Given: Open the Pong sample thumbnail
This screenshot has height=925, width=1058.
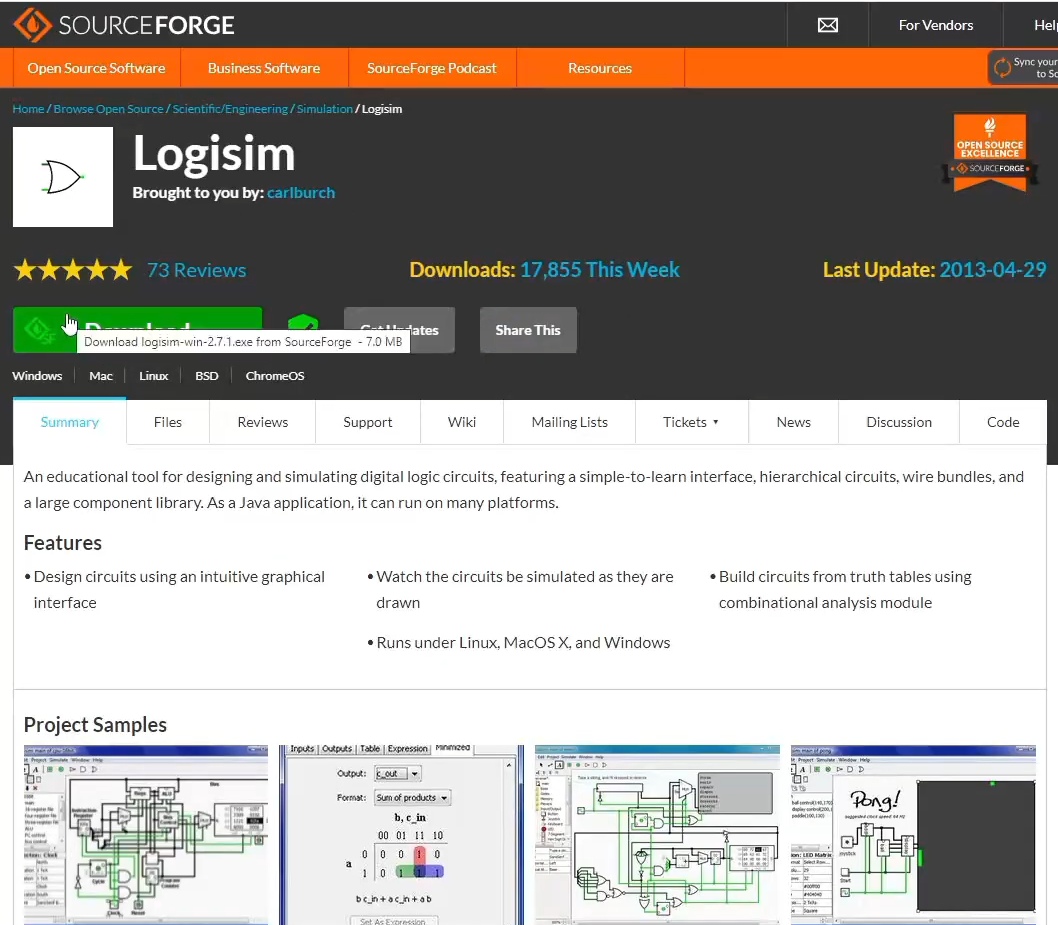Looking at the screenshot, I should coord(913,835).
